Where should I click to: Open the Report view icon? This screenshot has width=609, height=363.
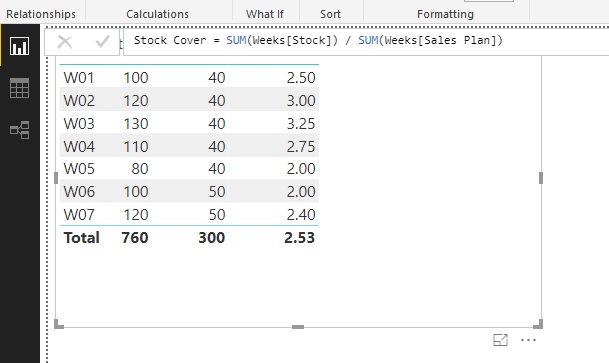pos(19,46)
